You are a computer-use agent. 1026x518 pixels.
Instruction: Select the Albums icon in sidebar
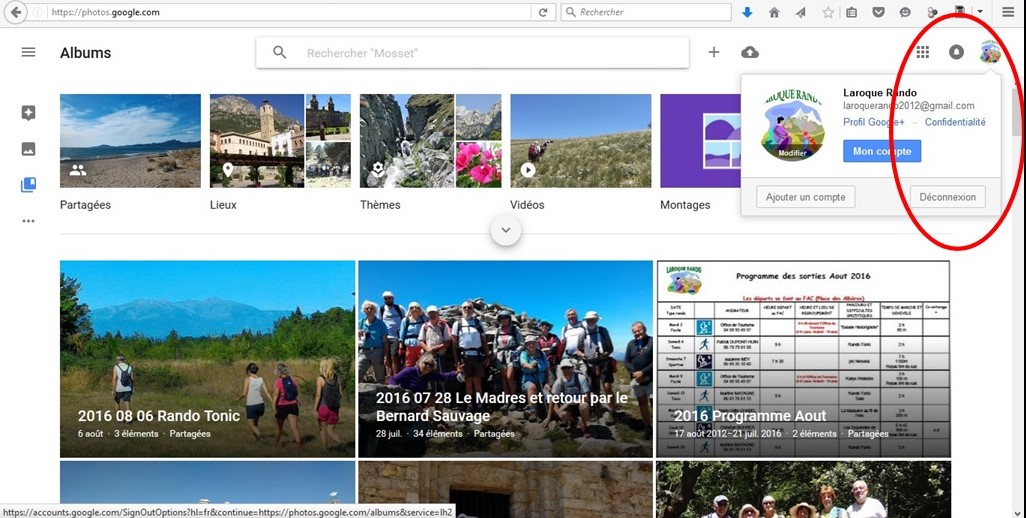click(x=28, y=185)
